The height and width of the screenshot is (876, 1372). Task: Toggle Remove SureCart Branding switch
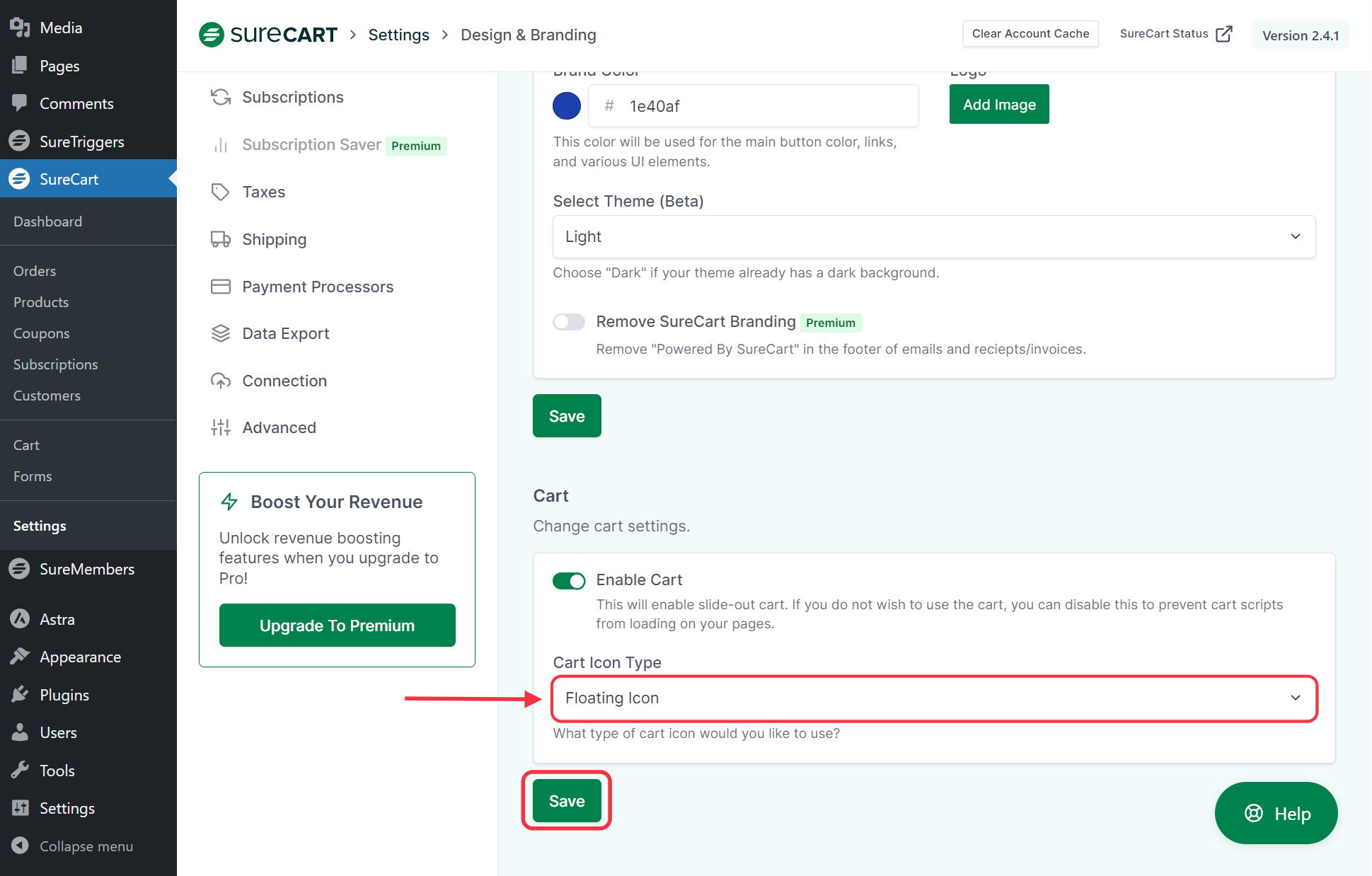click(569, 322)
